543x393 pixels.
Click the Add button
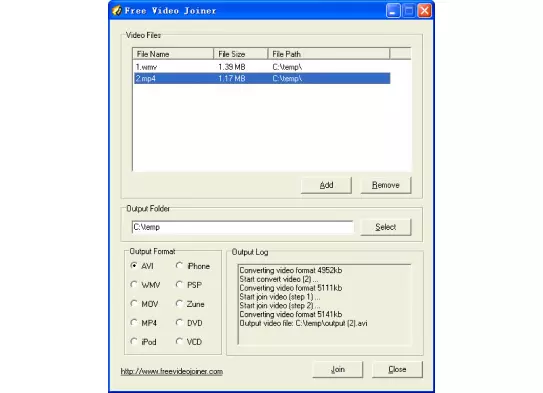326,185
